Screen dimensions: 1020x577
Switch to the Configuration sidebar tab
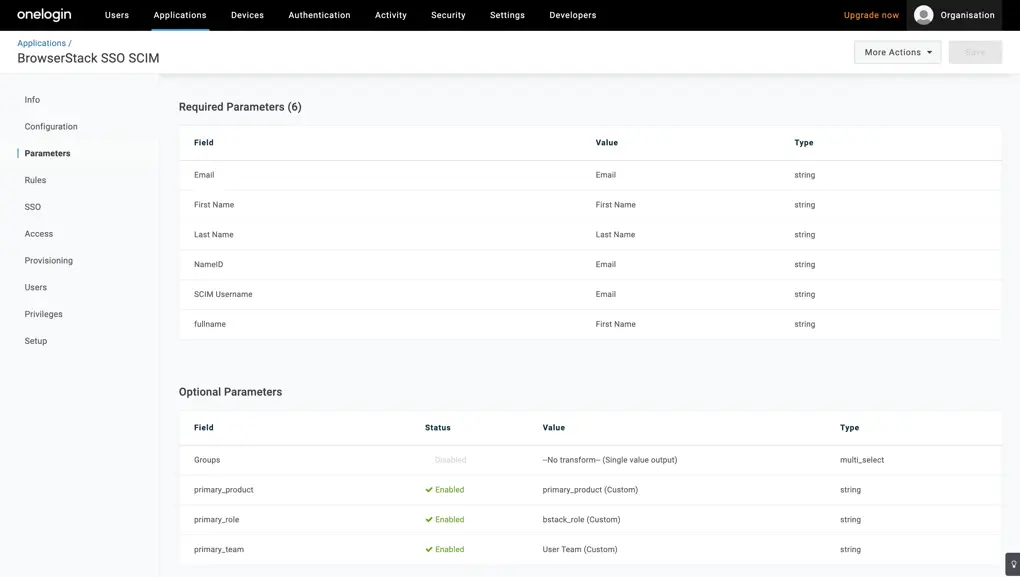[51, 127]
